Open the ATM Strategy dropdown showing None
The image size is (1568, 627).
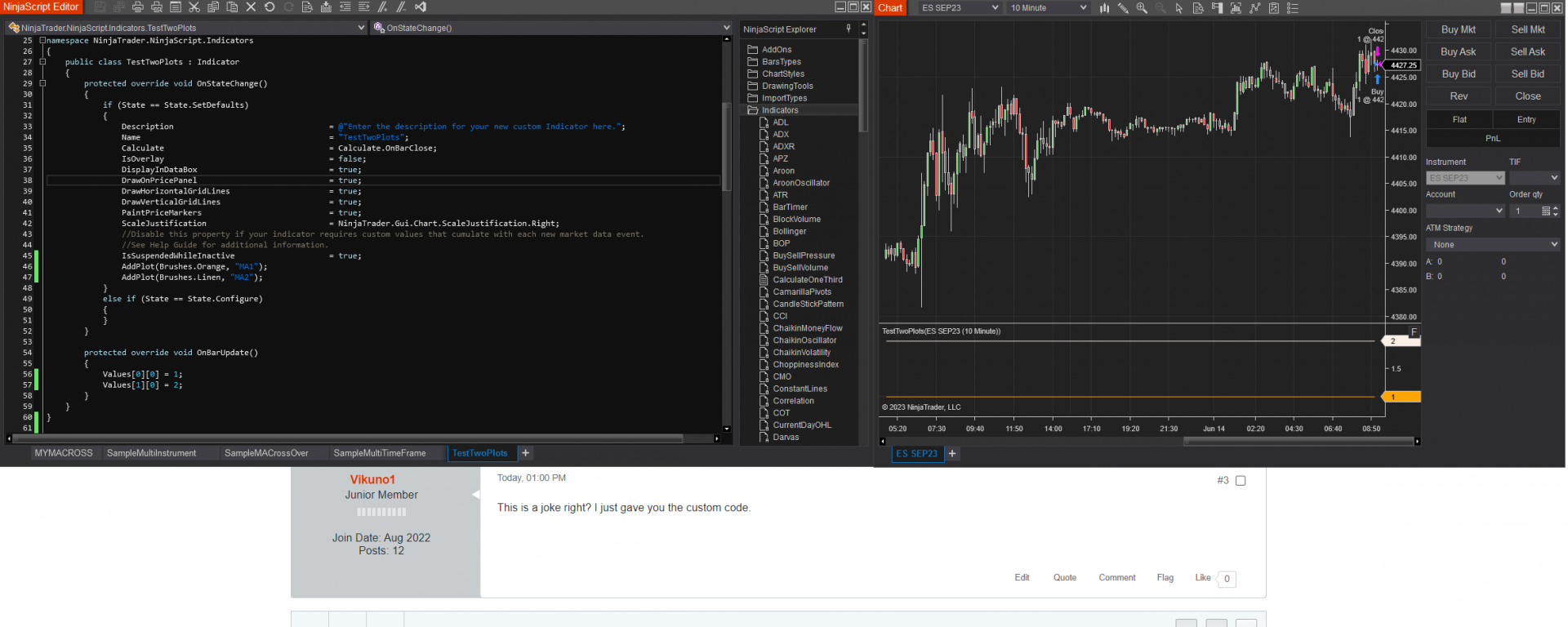(1493, 245)
